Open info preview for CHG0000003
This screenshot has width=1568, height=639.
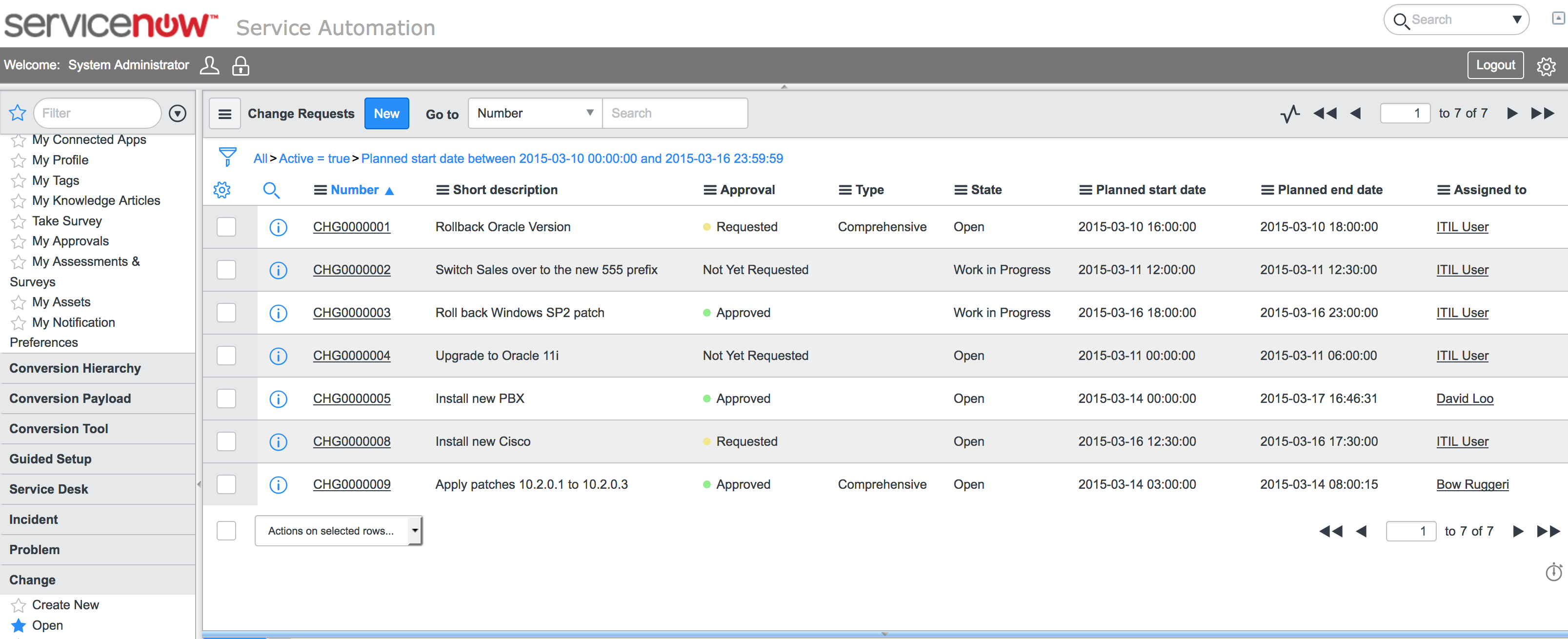[278, 313]
